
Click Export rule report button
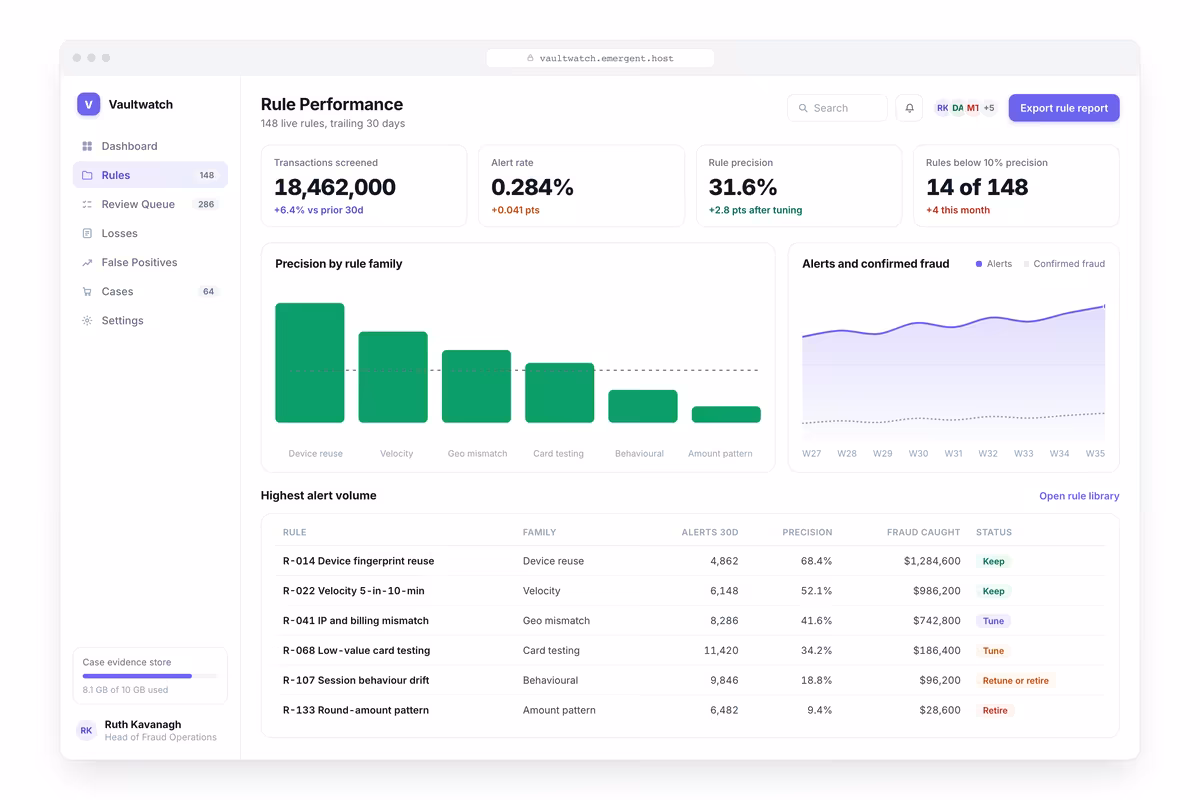[x=1064, y=108]
